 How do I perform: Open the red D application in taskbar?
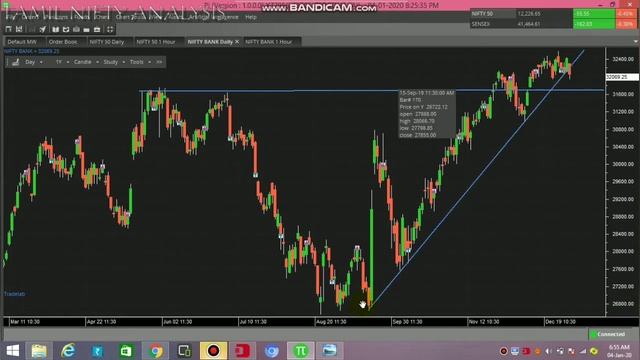[242, 351]
